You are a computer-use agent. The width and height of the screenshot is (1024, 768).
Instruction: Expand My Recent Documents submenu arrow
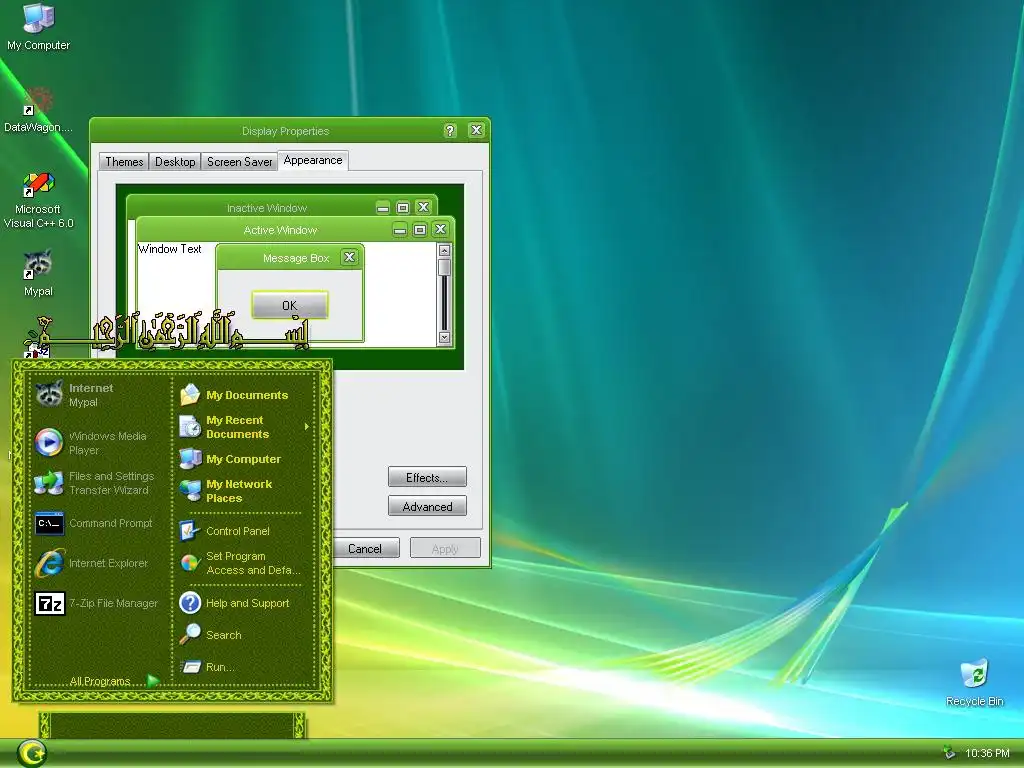[x=306, y=426]
